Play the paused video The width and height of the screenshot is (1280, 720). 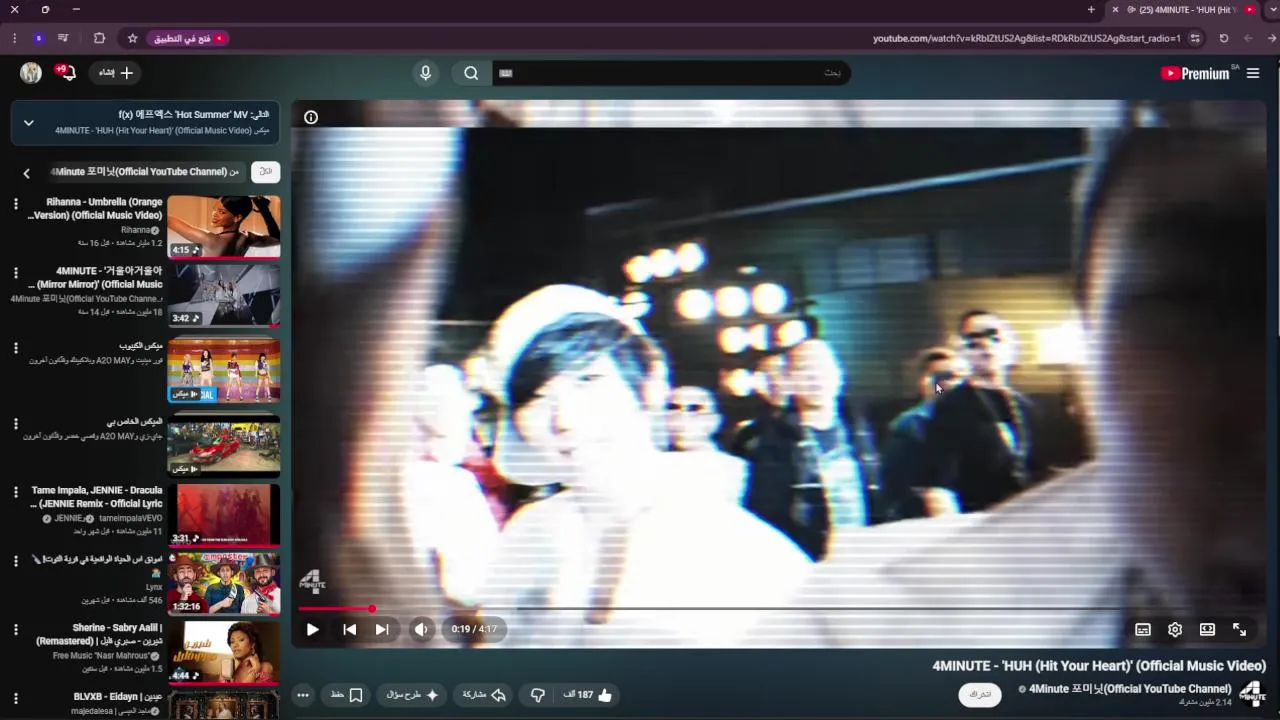[x=312, y=629]
